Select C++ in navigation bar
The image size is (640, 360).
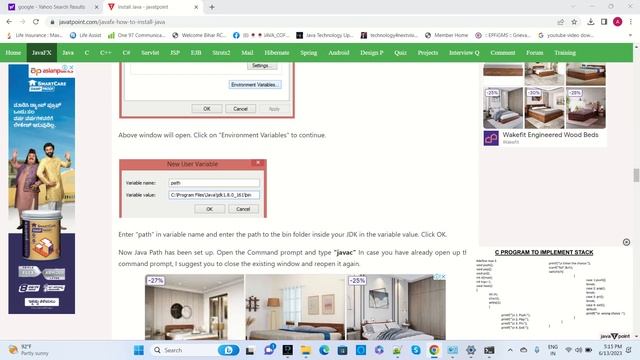pos(105,53)
